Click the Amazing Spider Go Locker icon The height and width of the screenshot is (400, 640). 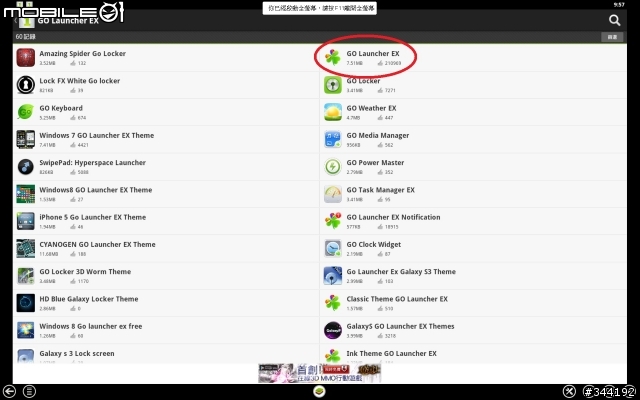click(25, 58)
